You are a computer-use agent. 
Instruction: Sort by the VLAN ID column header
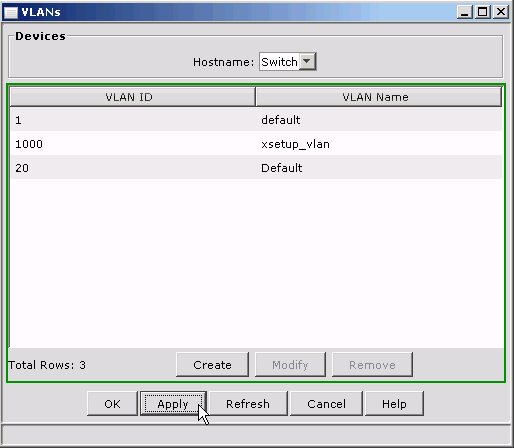coord(133,97)
